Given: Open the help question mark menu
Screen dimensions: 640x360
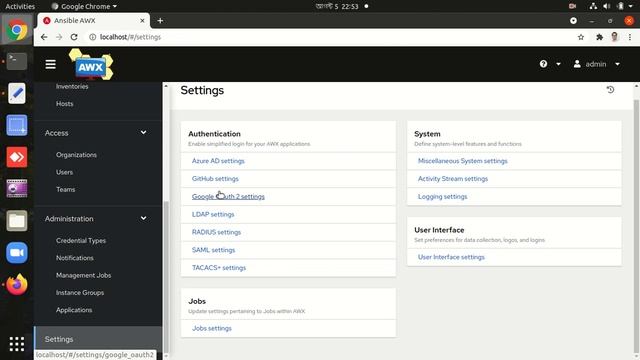Looking at the screenshot, I should point(543,64).
